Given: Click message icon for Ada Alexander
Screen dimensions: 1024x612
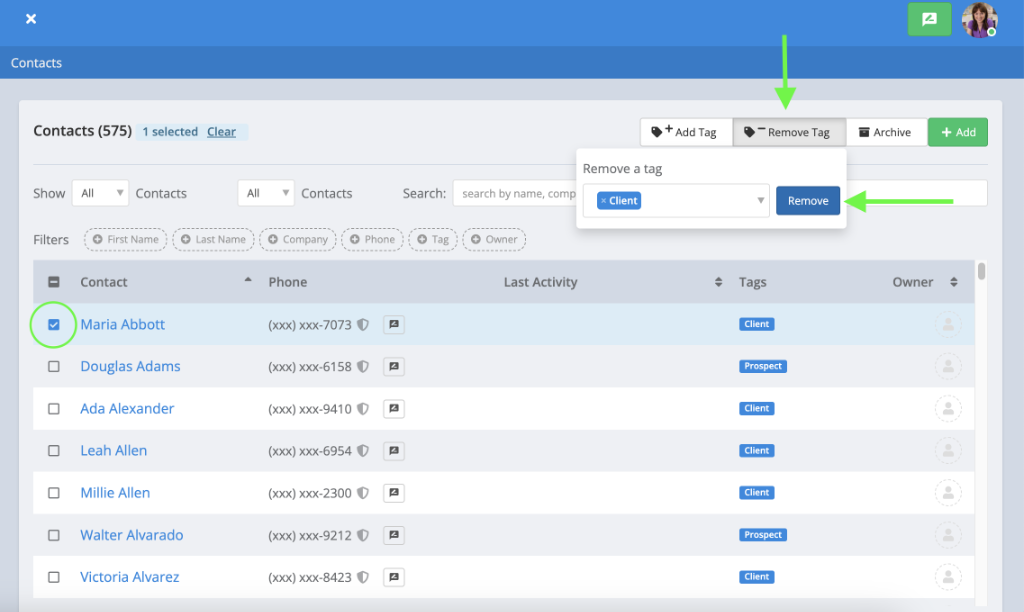Looking at the screenshot, I should coord(394,409).
